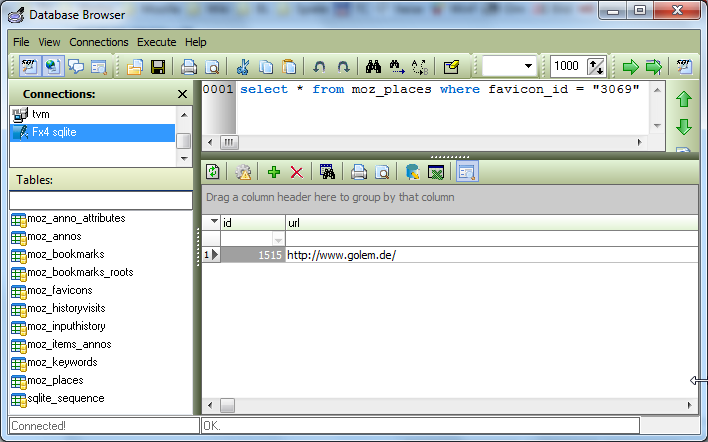This screenshot has height=442, width=708.
Task: Click the Undo arrow in the toolbar
Action: click(x=319, y=67)
